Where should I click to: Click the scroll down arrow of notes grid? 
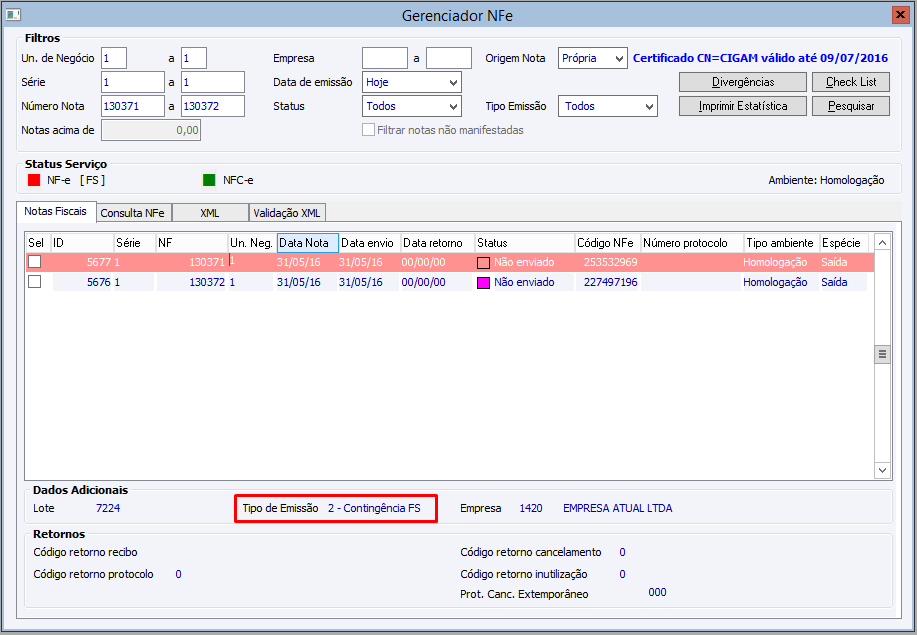click(882, 470)
